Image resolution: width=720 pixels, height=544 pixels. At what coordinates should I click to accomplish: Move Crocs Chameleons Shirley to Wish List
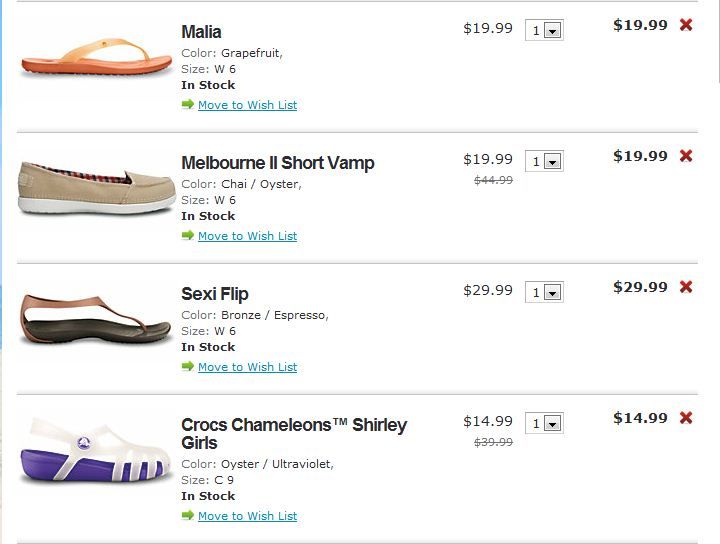247,516
